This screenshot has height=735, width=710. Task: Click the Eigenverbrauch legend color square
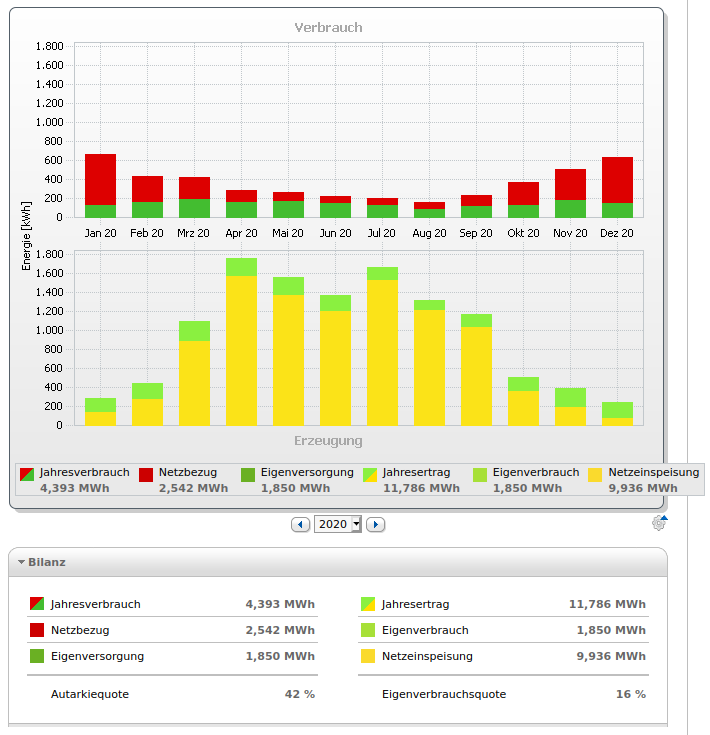[x=480, y=473]
